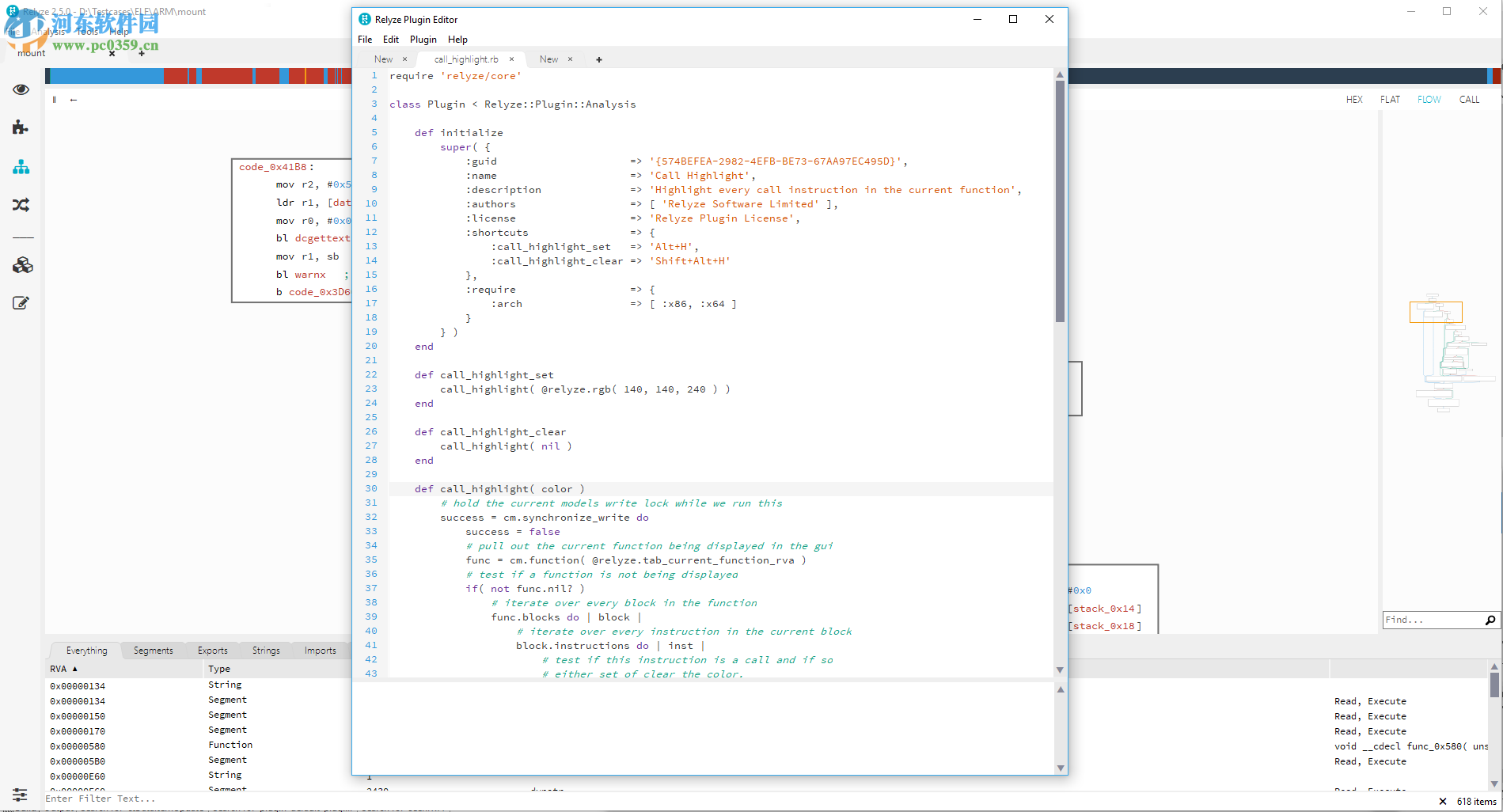Close the first New tab in Plugin Editor
The image size is (1503, 812).
click(404, 59)
